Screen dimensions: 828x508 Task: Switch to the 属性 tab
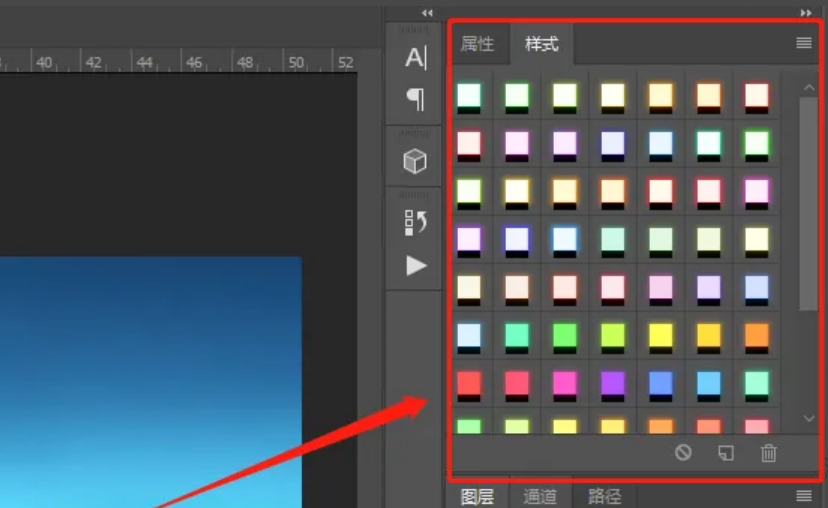[477, 44]
